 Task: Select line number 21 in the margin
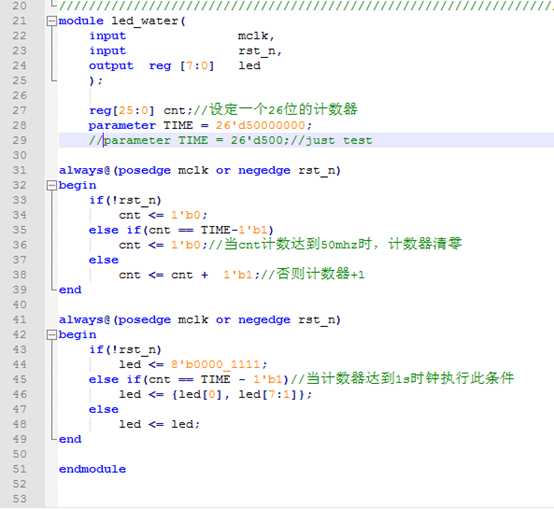(19, 21)
